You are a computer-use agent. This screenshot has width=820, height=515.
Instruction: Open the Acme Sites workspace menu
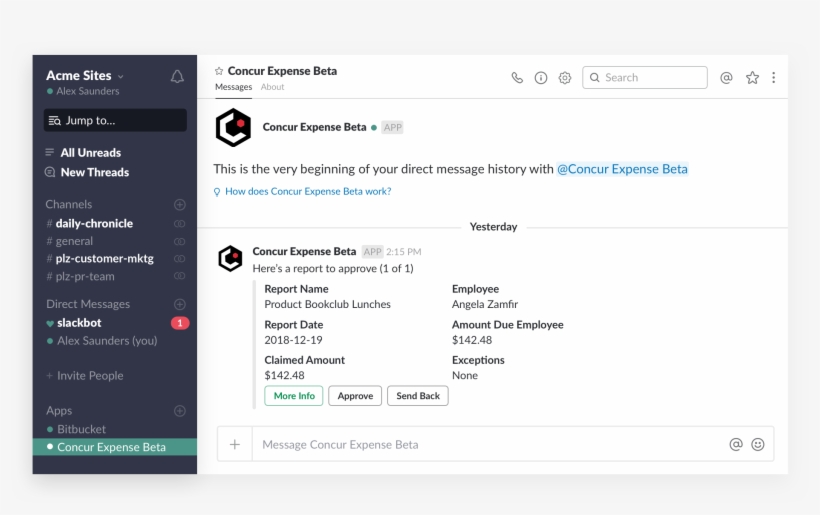point(85,76)
